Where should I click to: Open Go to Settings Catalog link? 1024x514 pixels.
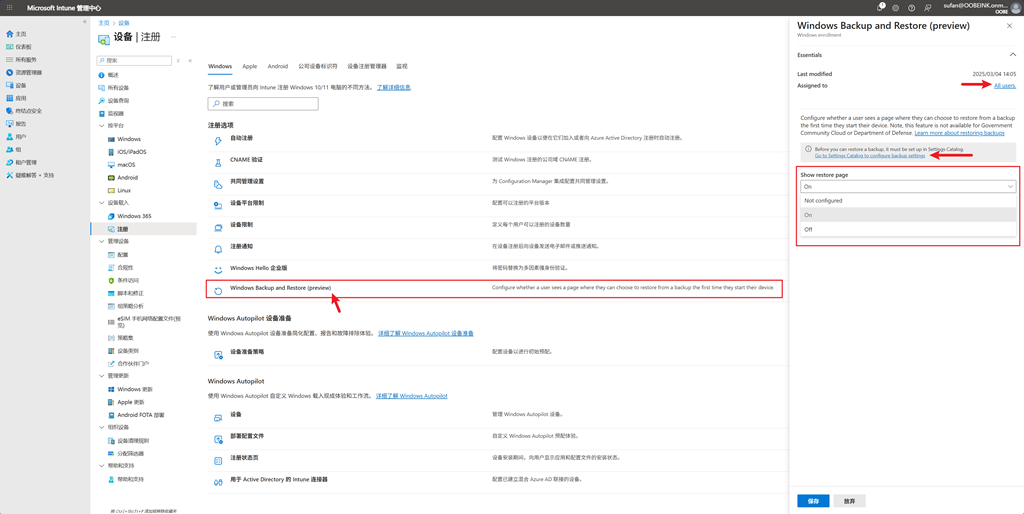coord(870,156)
